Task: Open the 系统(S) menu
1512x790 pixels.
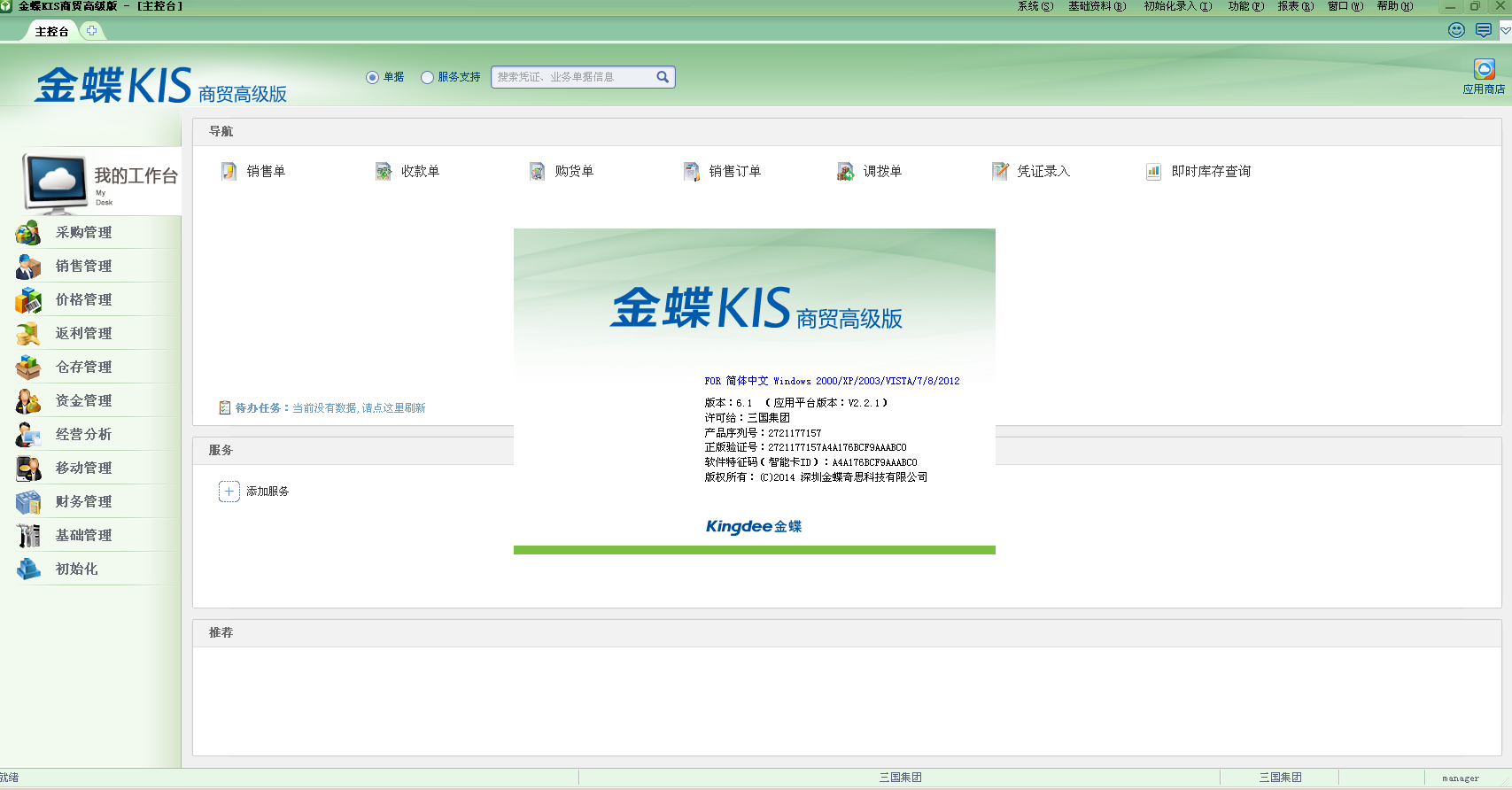Action: 1035,6
